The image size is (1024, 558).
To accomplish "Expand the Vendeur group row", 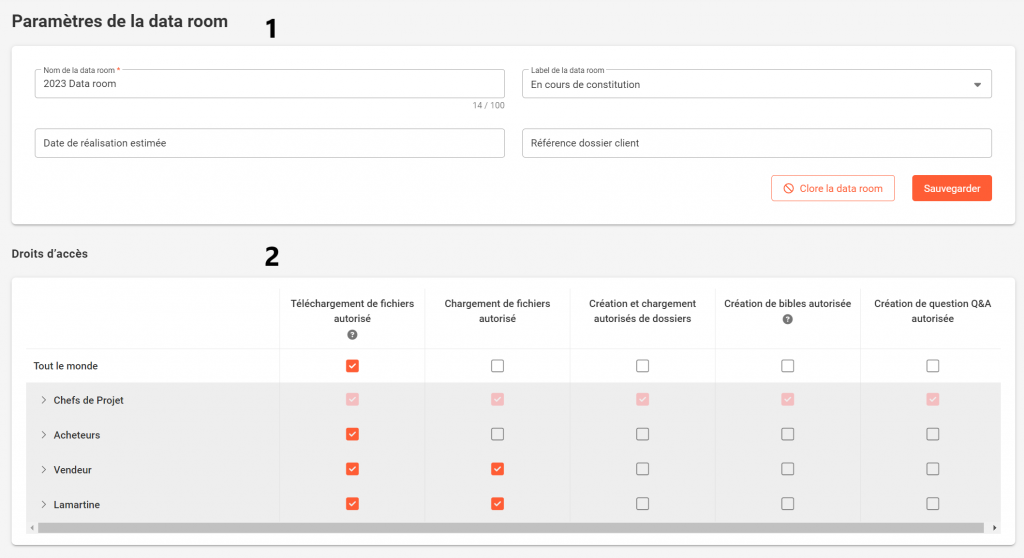I will tap(44, 469).
